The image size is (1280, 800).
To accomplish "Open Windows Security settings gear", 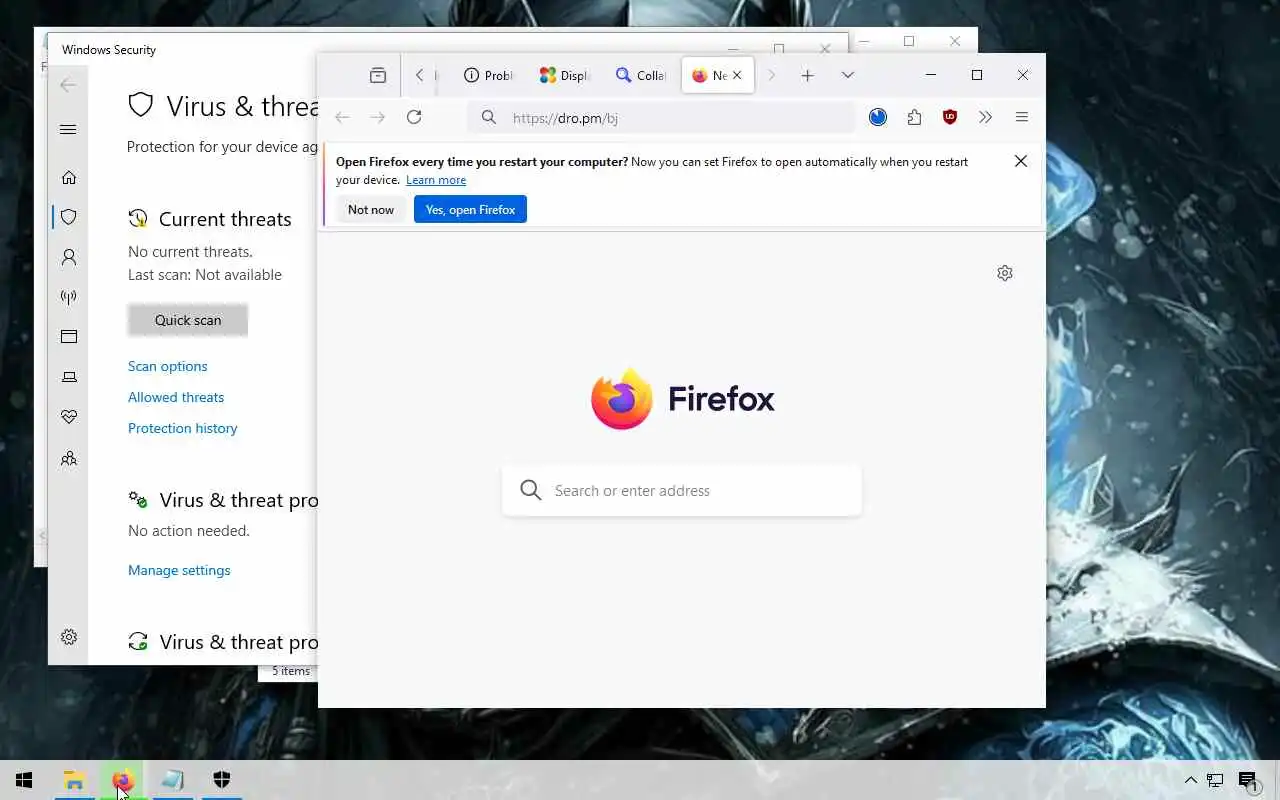I will point(69,637).
